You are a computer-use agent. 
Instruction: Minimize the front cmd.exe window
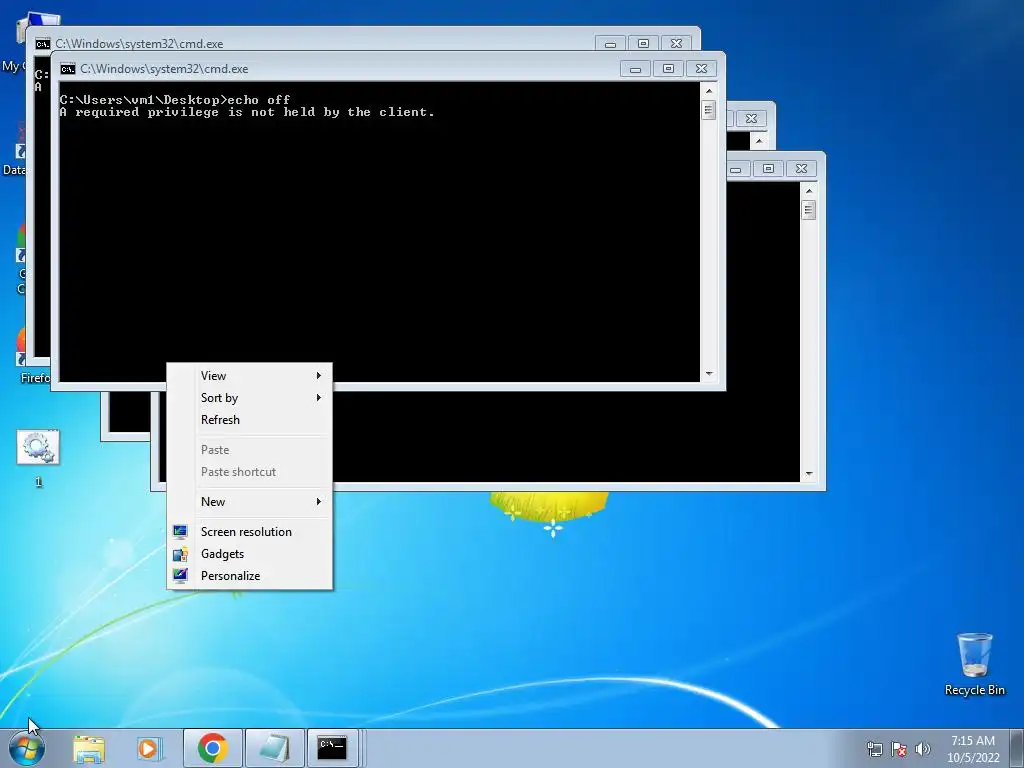point(635,69)
